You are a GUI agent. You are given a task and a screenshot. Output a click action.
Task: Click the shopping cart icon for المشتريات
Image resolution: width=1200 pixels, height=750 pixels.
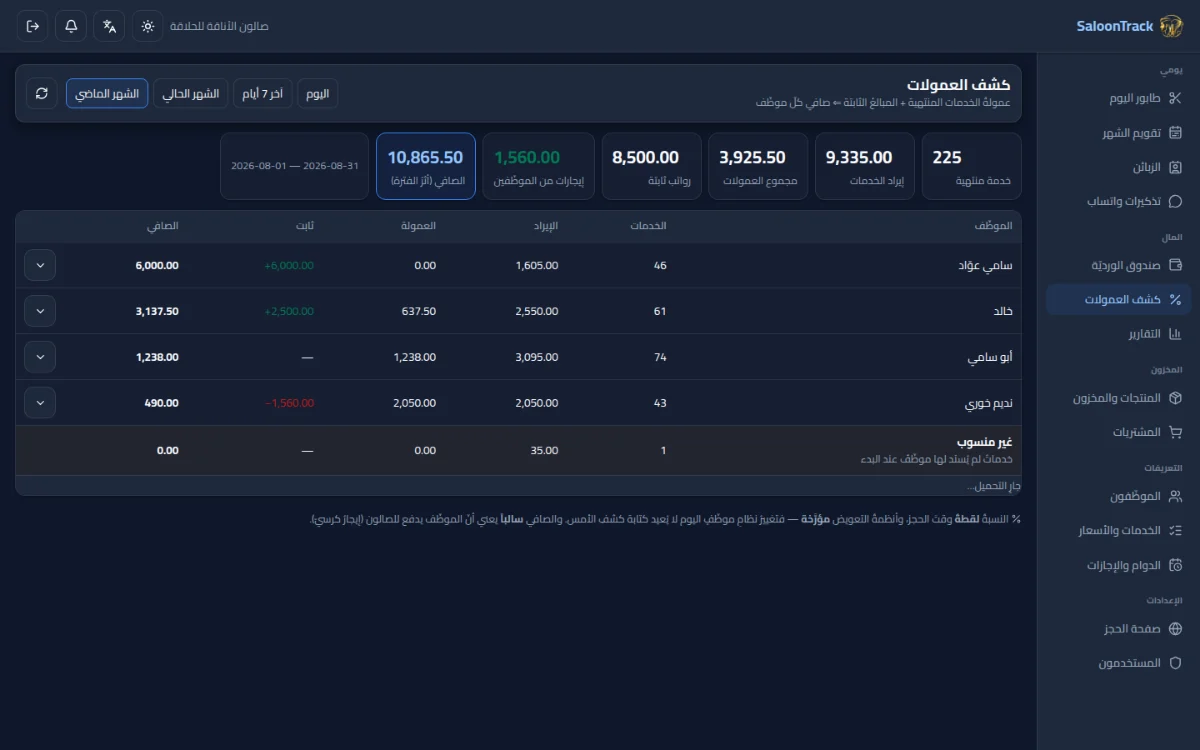1175,432
